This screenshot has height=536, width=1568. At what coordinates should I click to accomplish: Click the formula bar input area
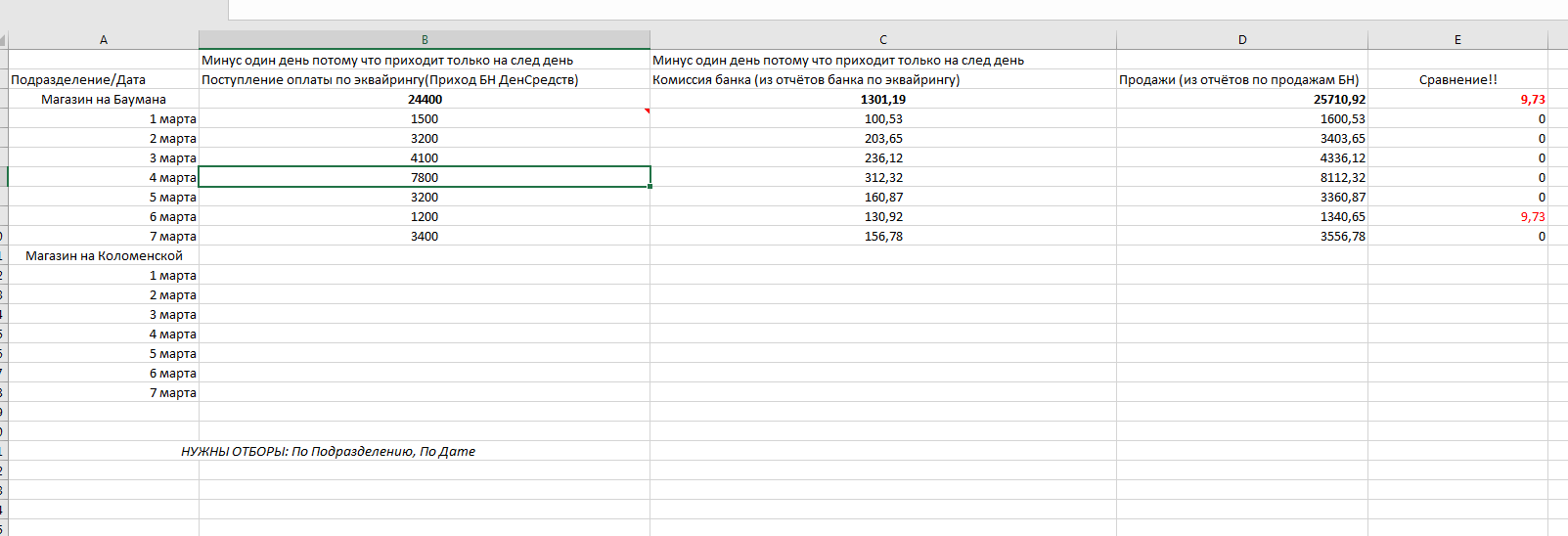point(880,10)
